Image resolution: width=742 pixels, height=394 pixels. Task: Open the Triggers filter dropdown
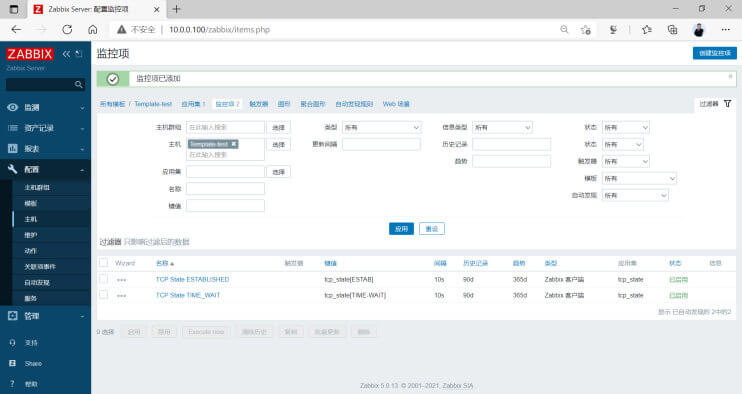(x=626, y=161)
